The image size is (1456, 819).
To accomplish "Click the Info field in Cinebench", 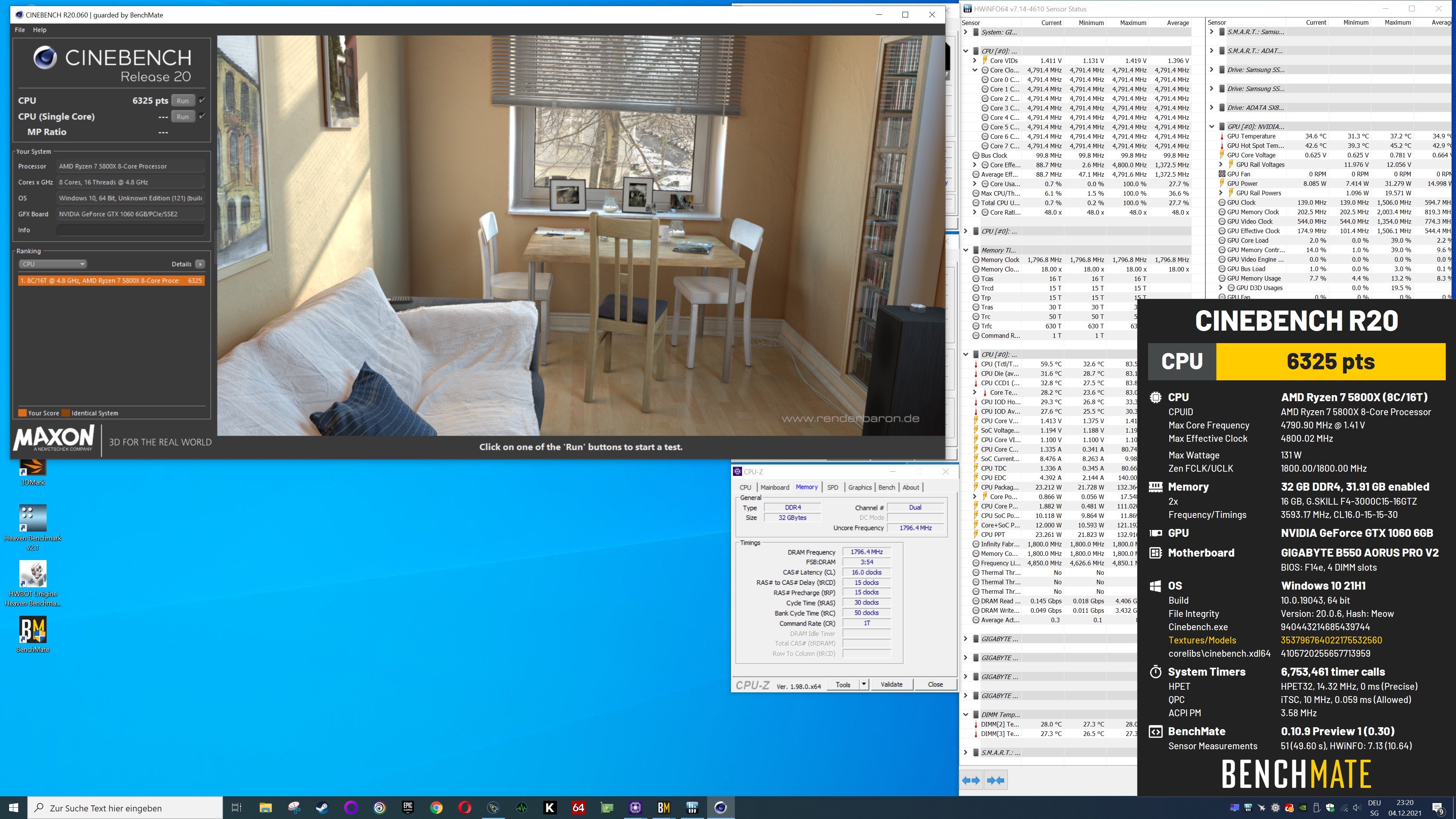I will [x=130, y=230].
